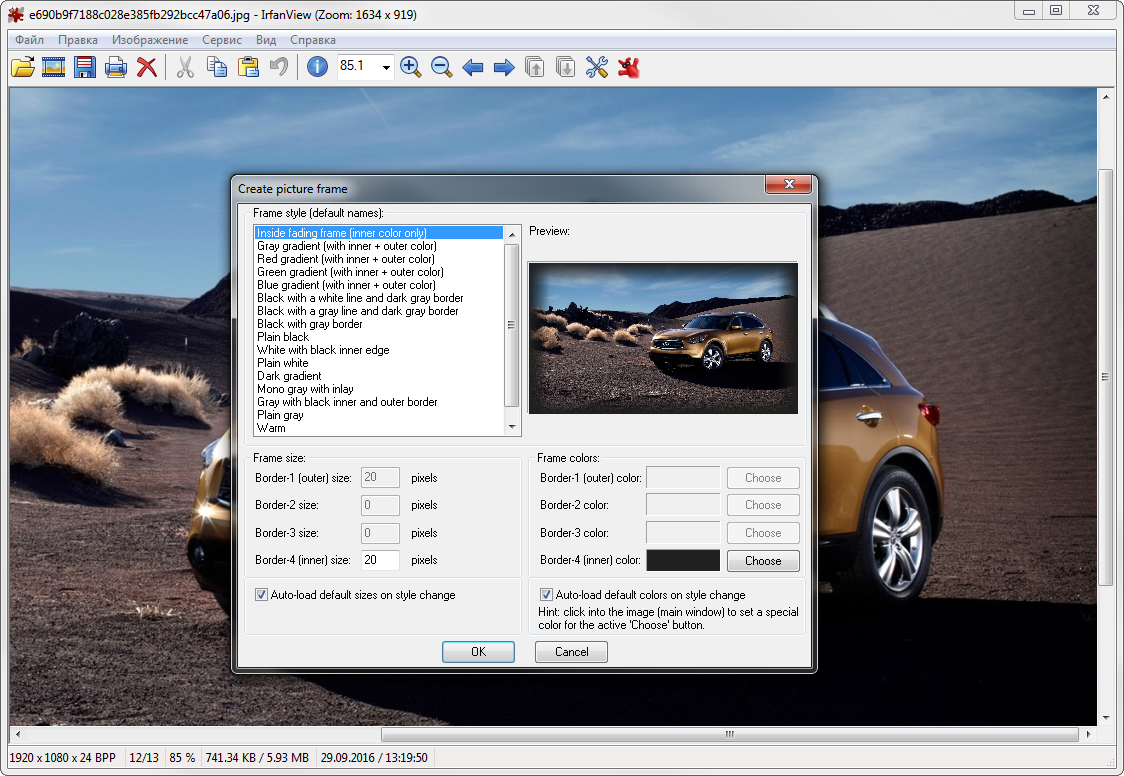Select the Plain black frame style
This screenshot has width=1124, height=776.
coord(283,337)
